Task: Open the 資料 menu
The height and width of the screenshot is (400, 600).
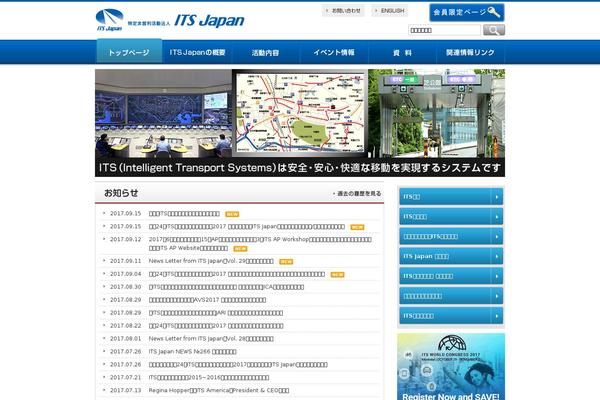Action: tap(402, 52)
